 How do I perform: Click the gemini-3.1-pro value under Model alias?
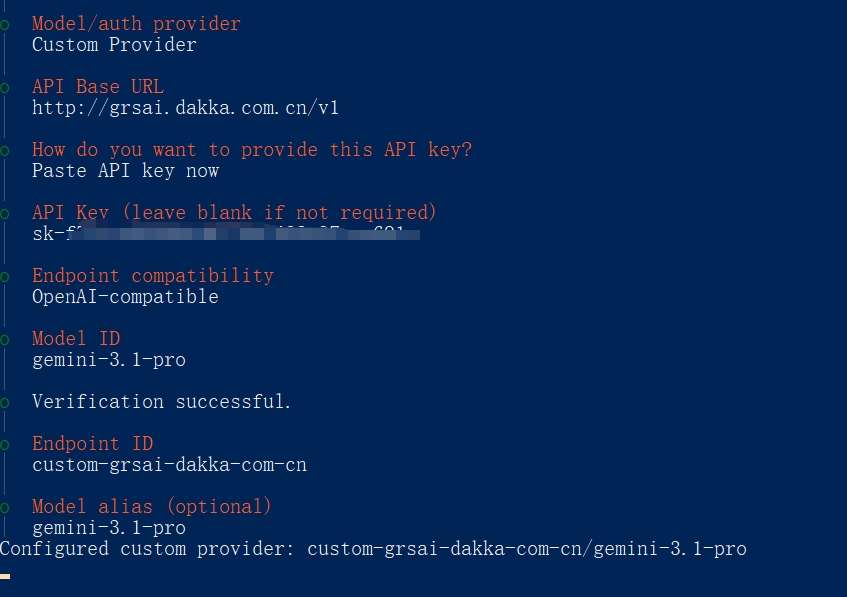108,528
